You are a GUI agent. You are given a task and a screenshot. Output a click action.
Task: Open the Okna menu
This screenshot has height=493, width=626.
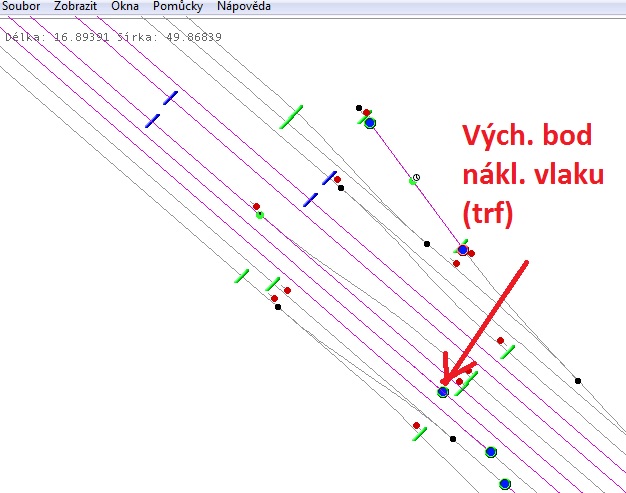[x=125, y=6]
